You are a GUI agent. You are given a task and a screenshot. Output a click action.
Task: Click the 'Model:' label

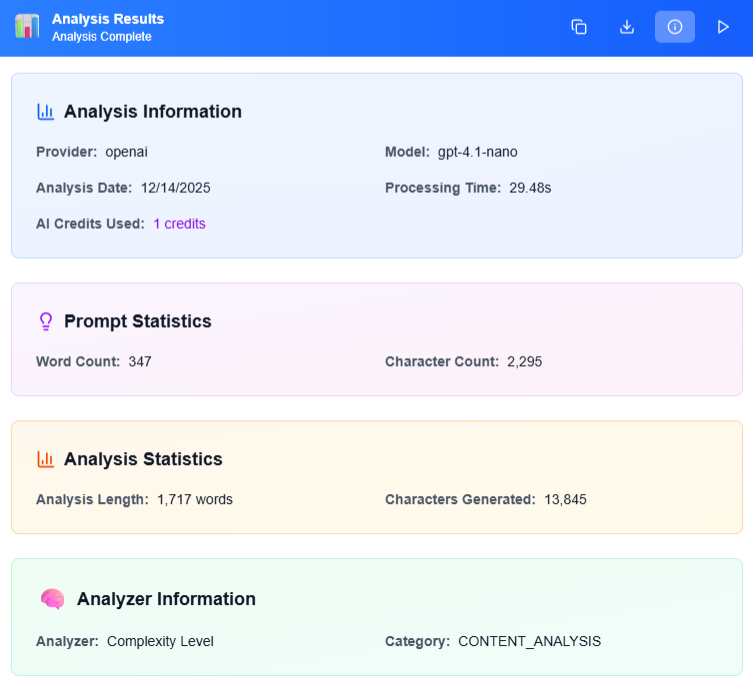point(407,152)
